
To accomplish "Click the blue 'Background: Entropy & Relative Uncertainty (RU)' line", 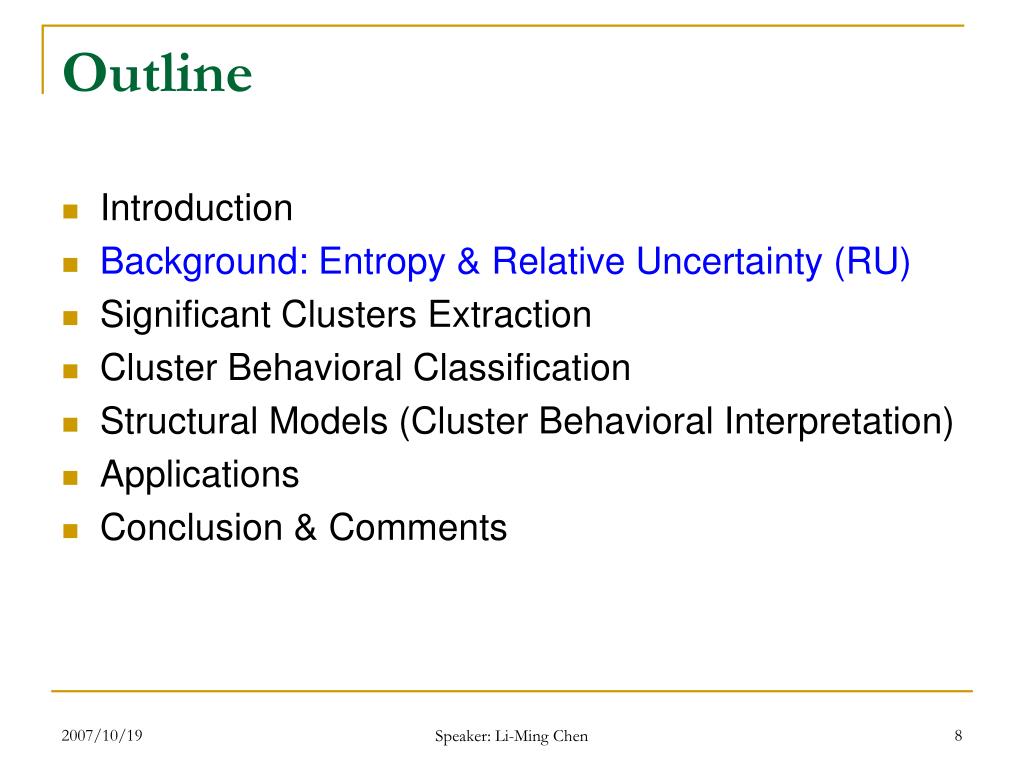I will point(505,263).
